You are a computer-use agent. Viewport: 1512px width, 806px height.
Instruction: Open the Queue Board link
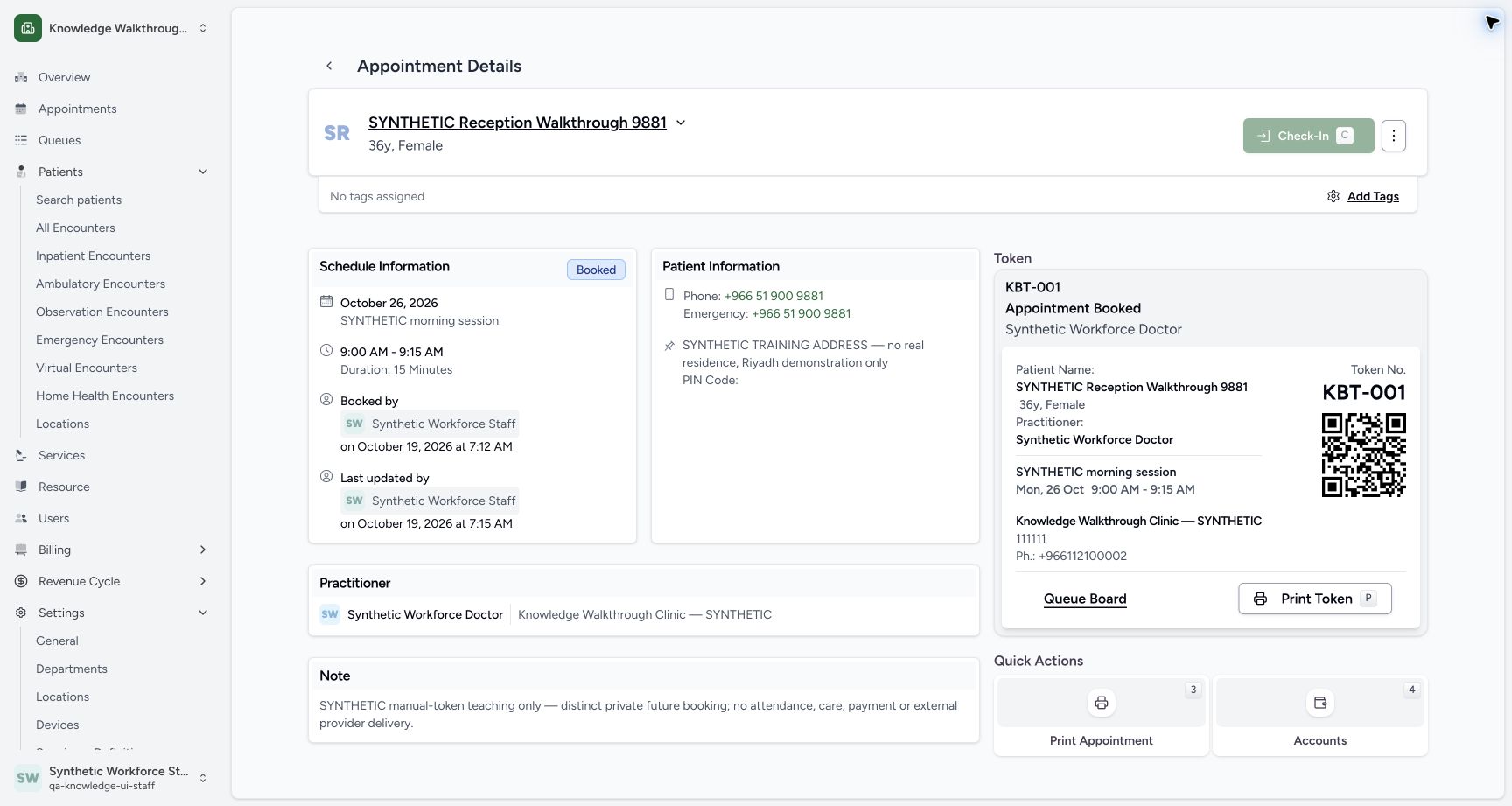[x=1085, y=599]
